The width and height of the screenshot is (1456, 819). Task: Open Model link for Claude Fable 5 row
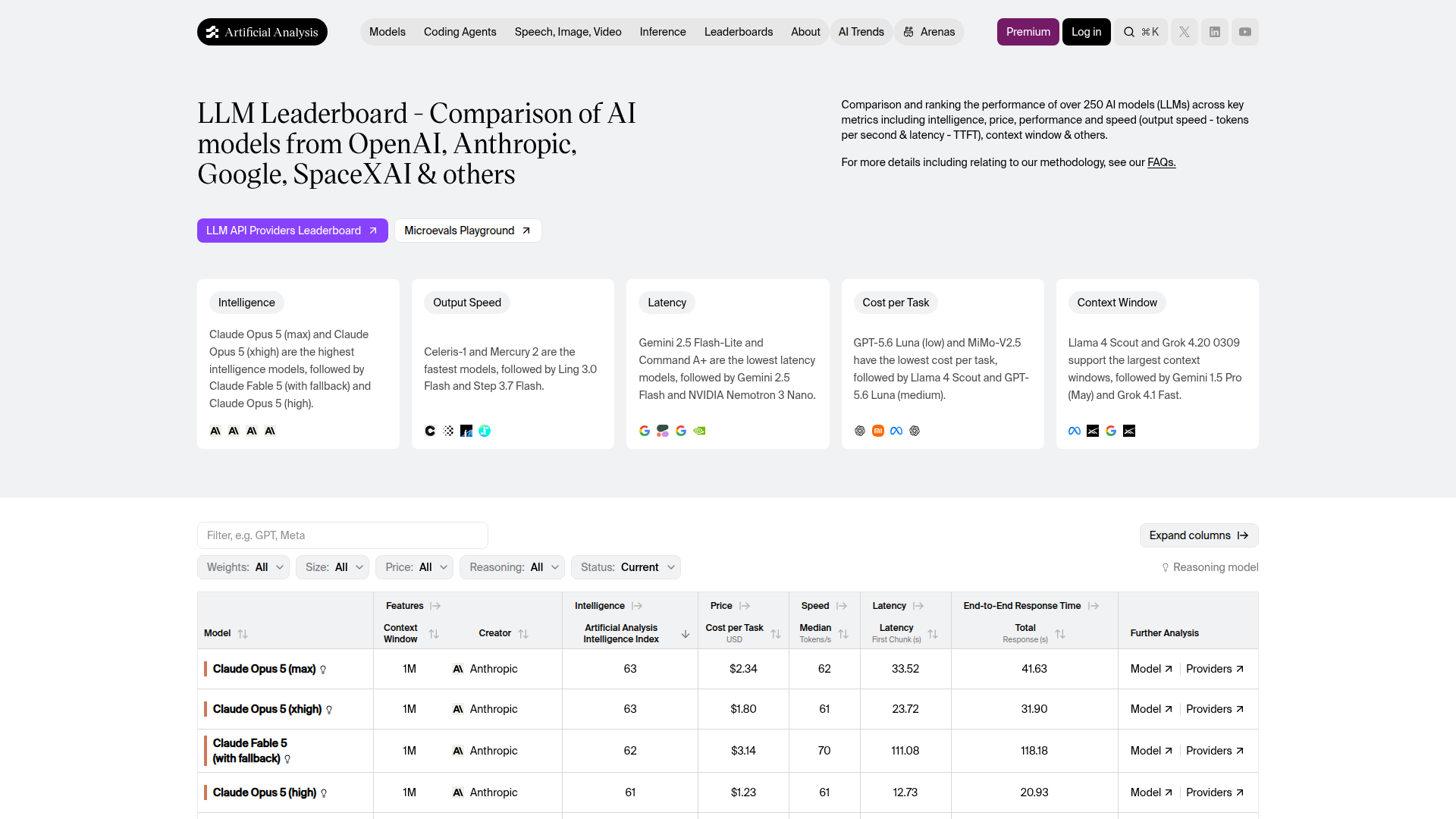[x=1151, y=751]
